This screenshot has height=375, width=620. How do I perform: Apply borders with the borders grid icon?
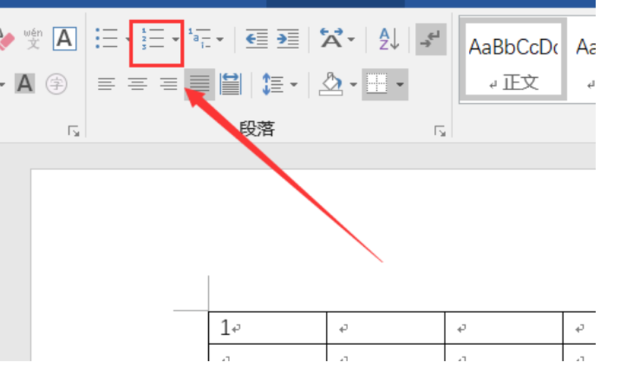click(377, 84)
